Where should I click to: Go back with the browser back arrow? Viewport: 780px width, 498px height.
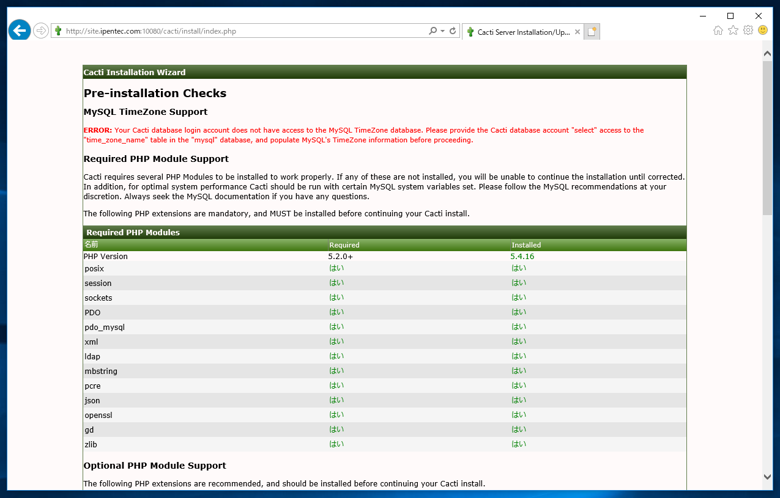coord(19,31)
